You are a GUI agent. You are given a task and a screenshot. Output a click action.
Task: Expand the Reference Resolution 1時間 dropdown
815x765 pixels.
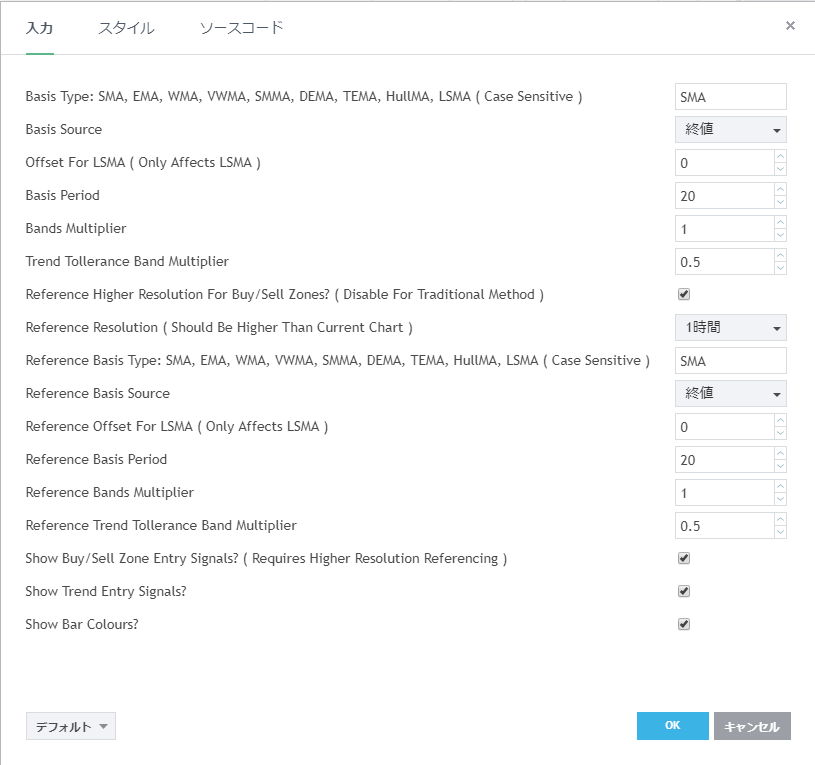(x=730, y=327)
